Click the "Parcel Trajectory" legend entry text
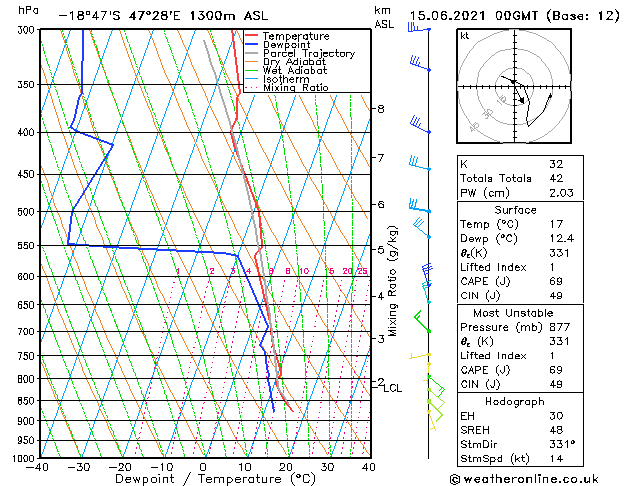 [309, 53]
